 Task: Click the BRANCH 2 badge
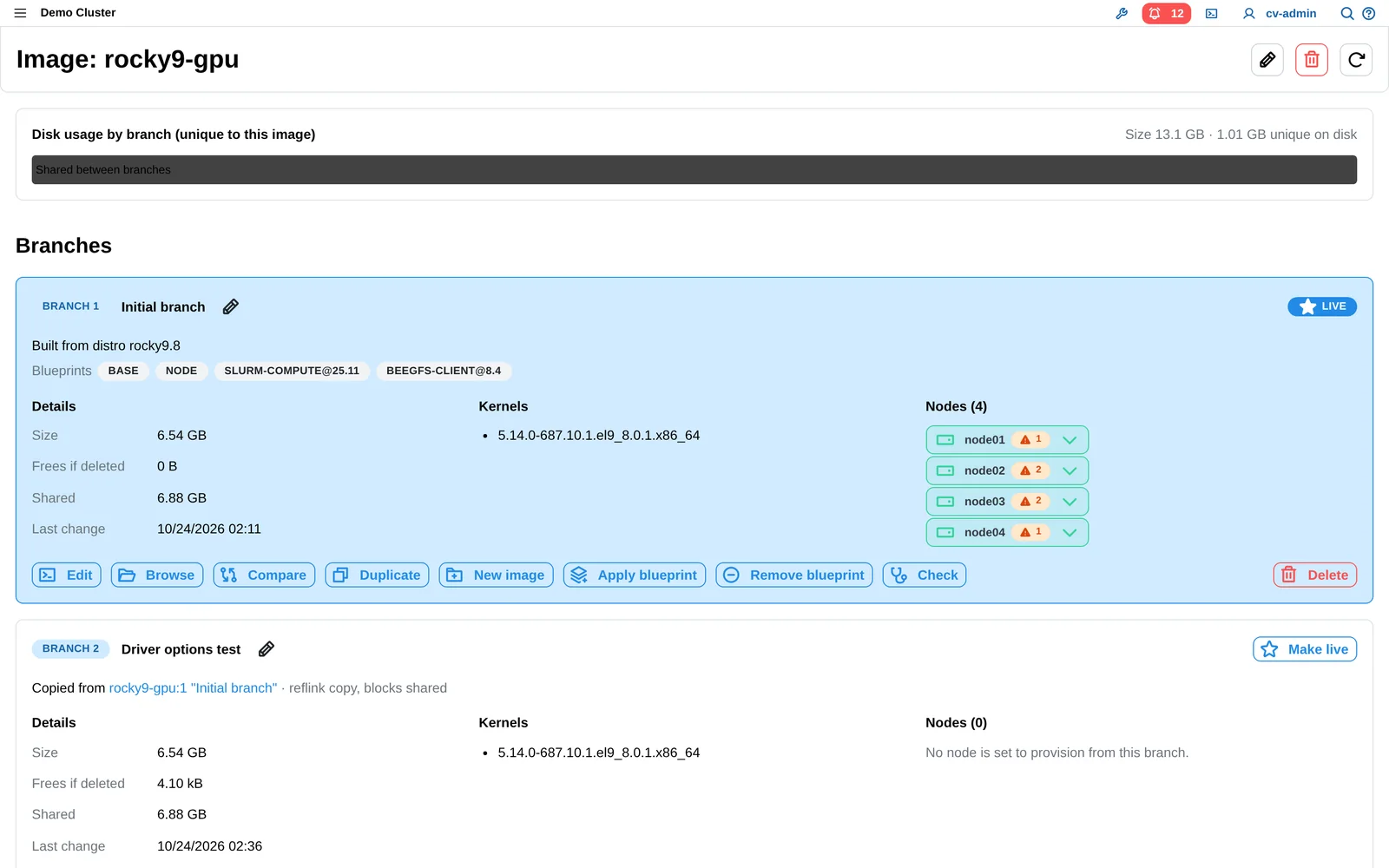point(70,649)
